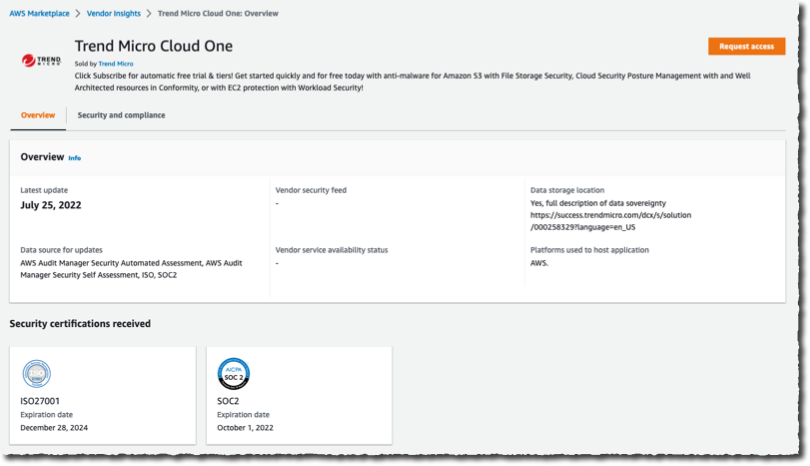The height and width of the screenshot is (466, 810).
Task: Select the ISO27001 certification card
Action: pyautogui.click(x=103, y=395)
